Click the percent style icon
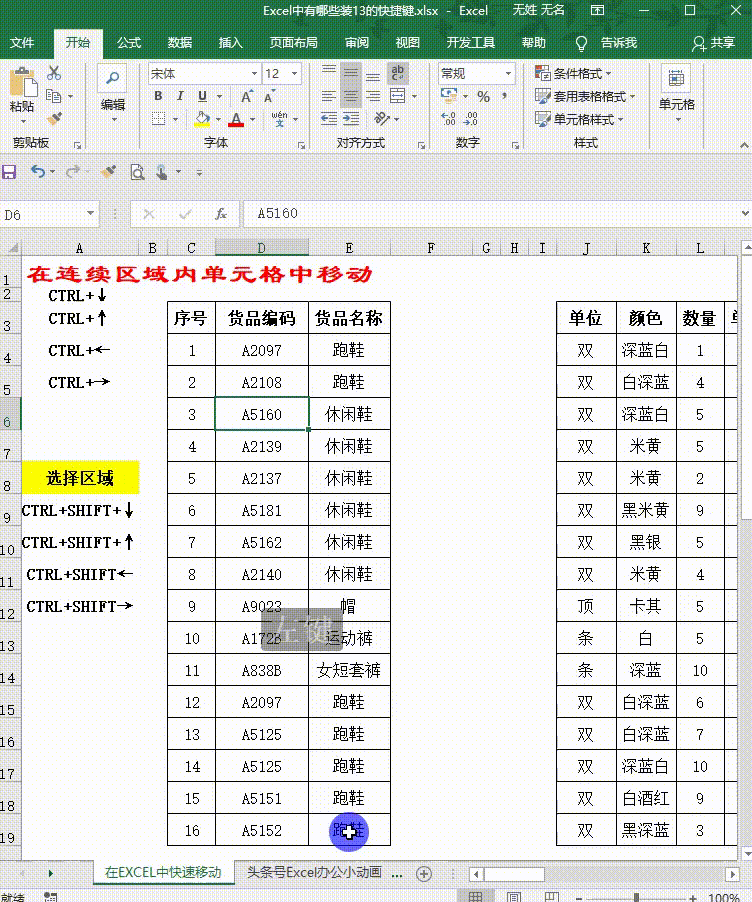 [483, 96]
